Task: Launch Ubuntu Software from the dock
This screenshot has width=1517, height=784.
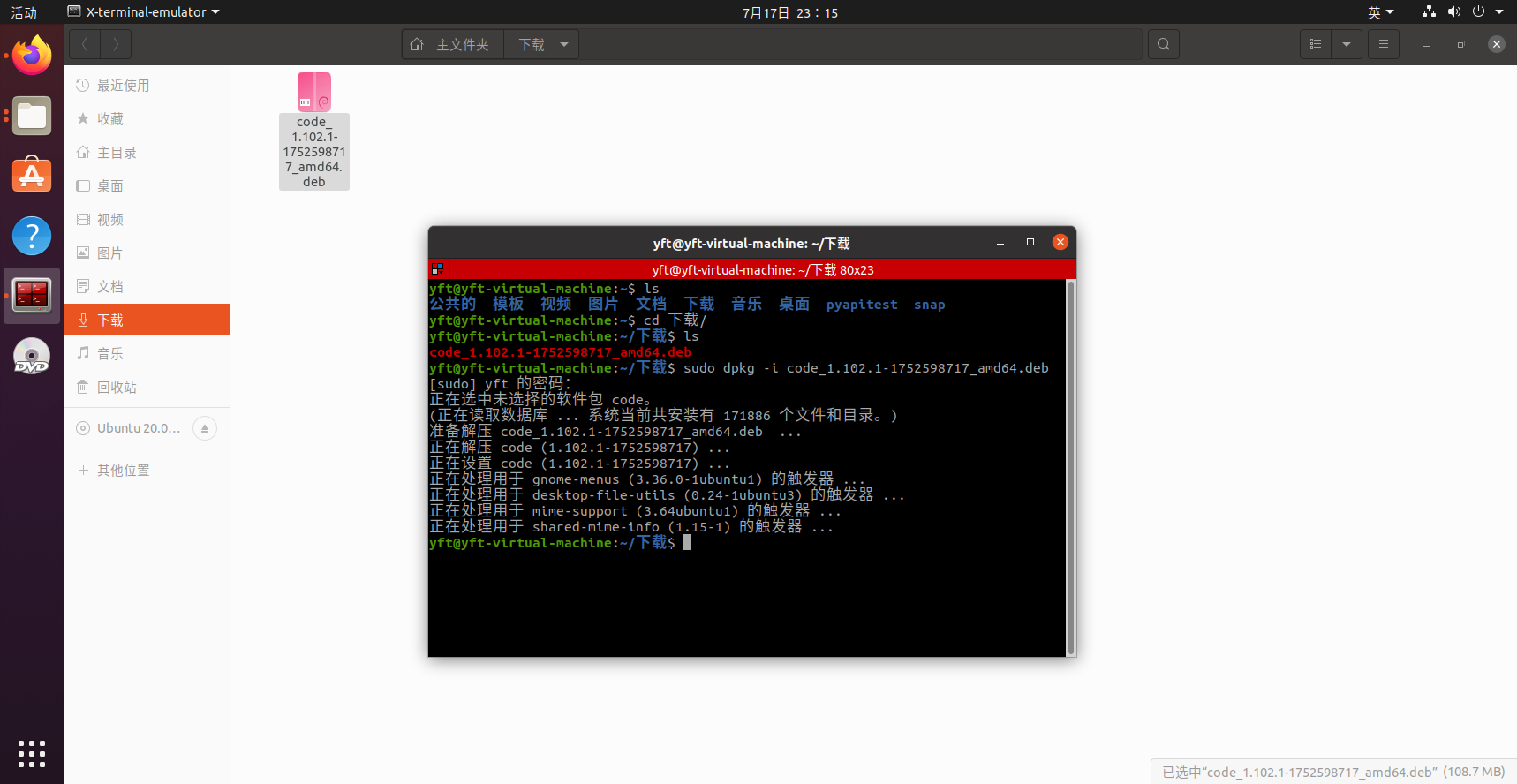Action: pos(32,176)
